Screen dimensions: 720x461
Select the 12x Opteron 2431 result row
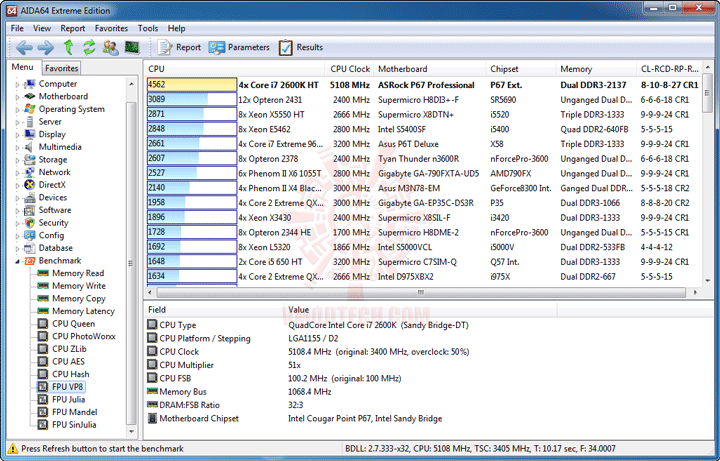pos(422,100)
